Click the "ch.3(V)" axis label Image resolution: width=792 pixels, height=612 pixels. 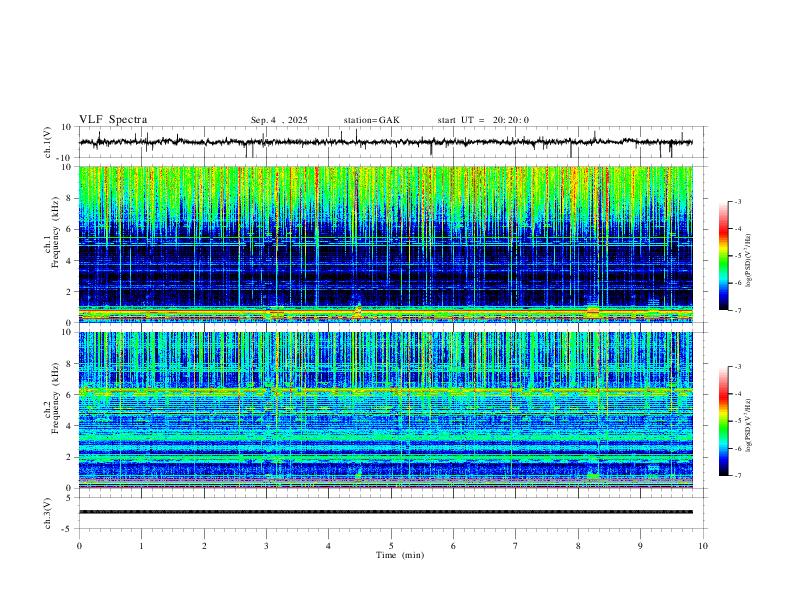[48, 513]
